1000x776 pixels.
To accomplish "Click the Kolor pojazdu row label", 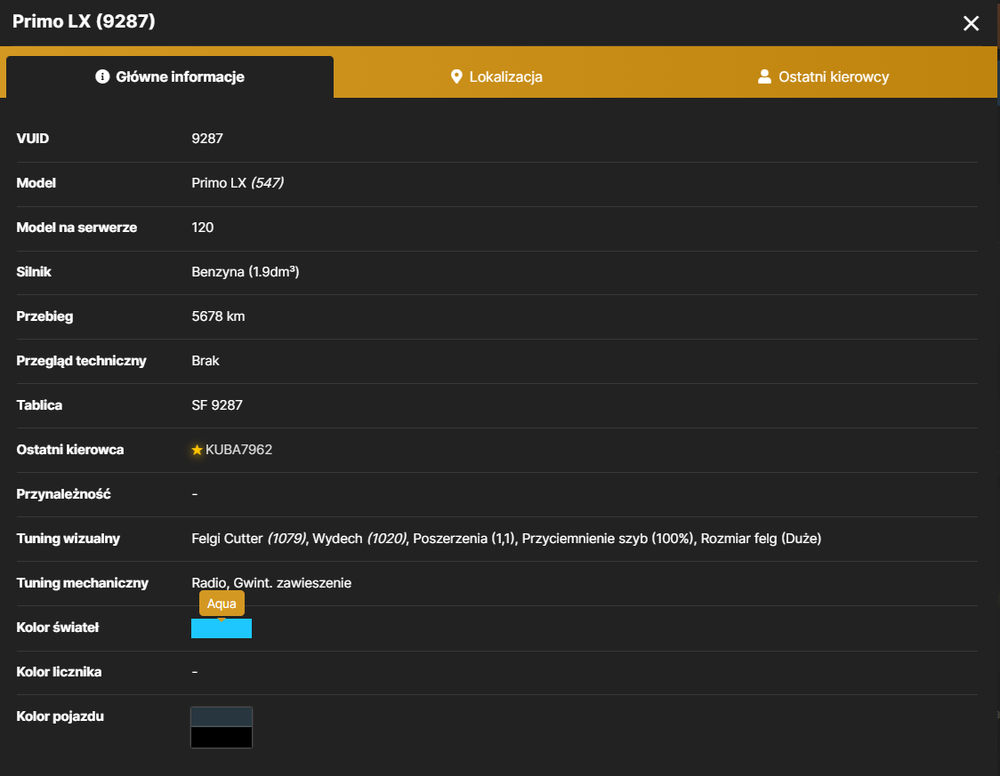I will point(60,717).
